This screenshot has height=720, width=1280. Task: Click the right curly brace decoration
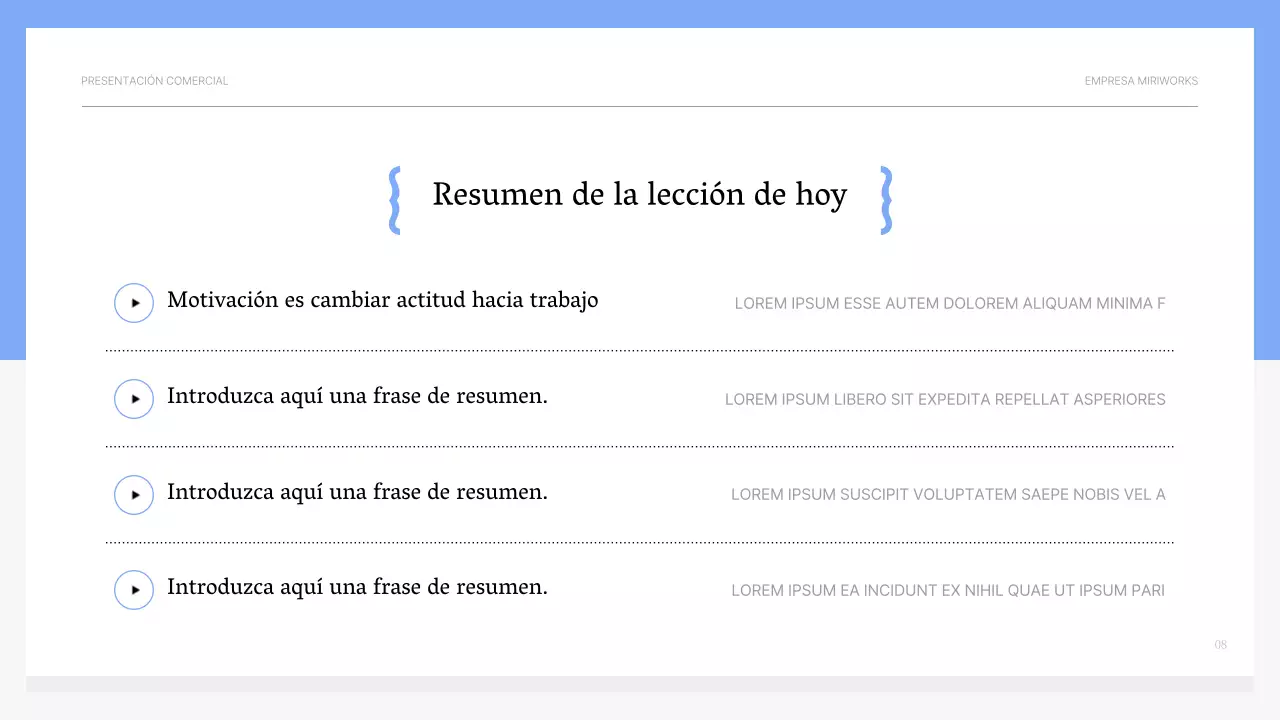[x=884, y=199]
